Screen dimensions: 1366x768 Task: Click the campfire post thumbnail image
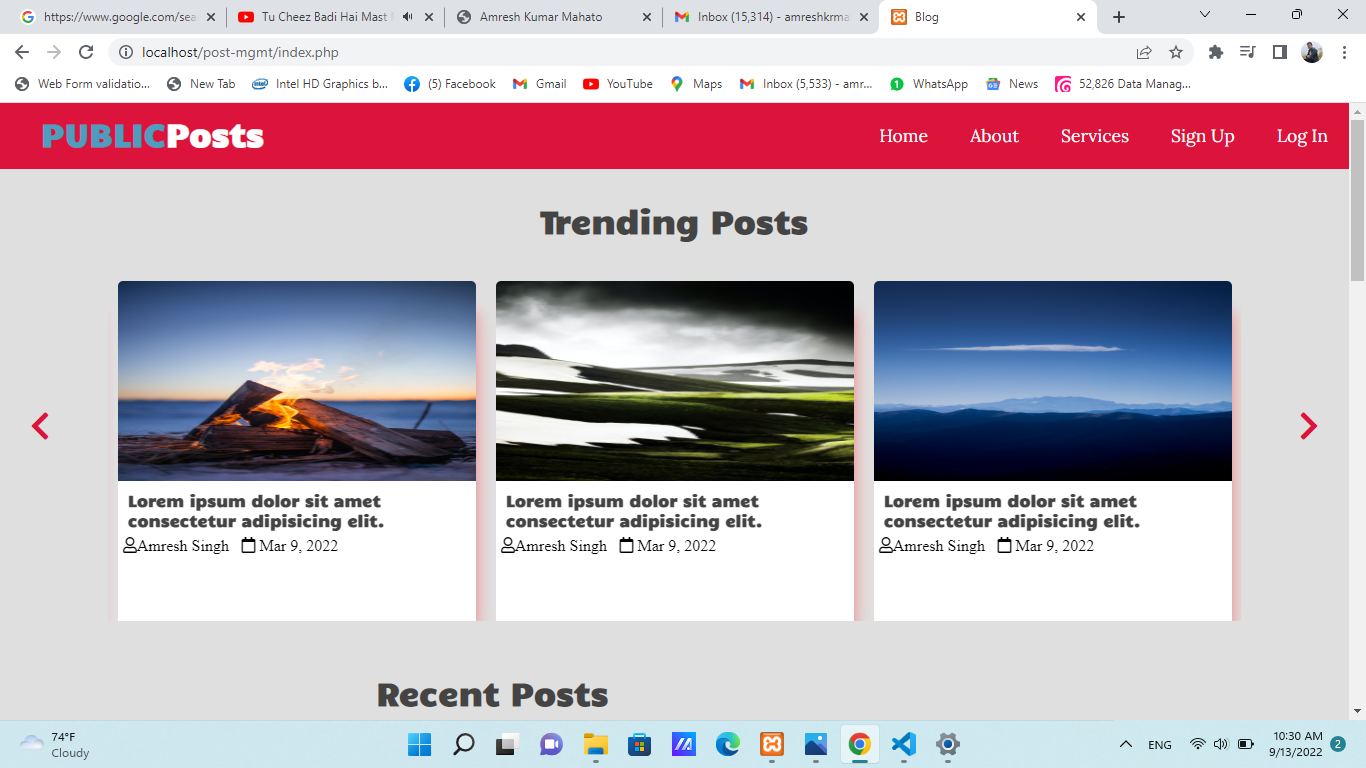(297, 381)
